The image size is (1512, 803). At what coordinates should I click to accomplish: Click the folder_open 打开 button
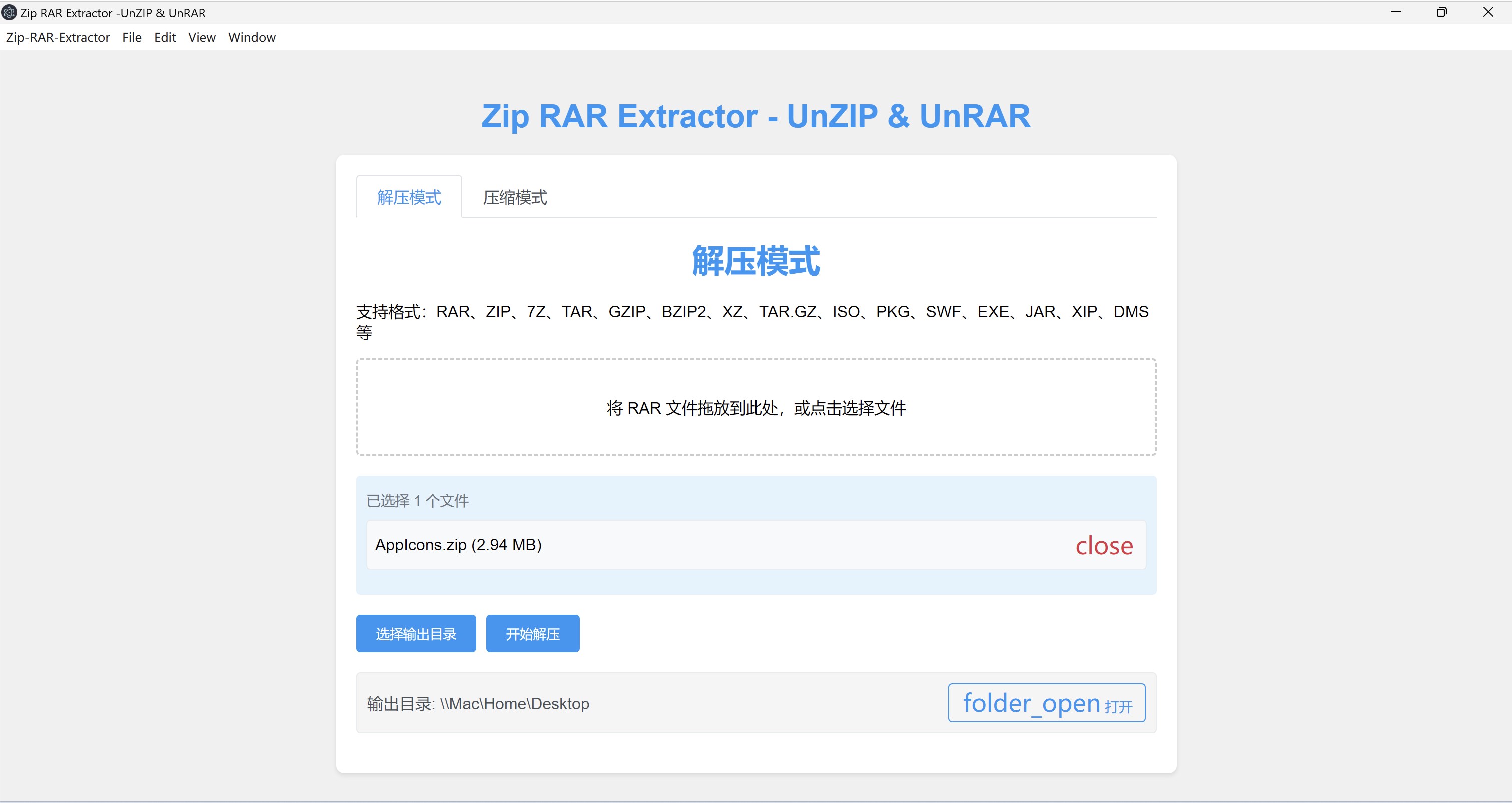[1046, 702]
